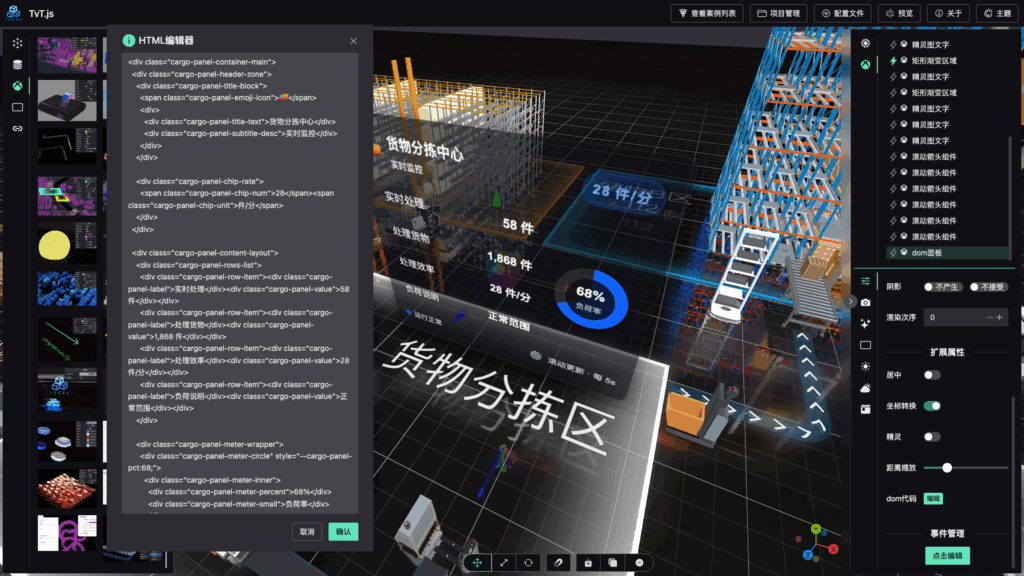Click the 取消 button in HTML editor

[x=307, y=532]
